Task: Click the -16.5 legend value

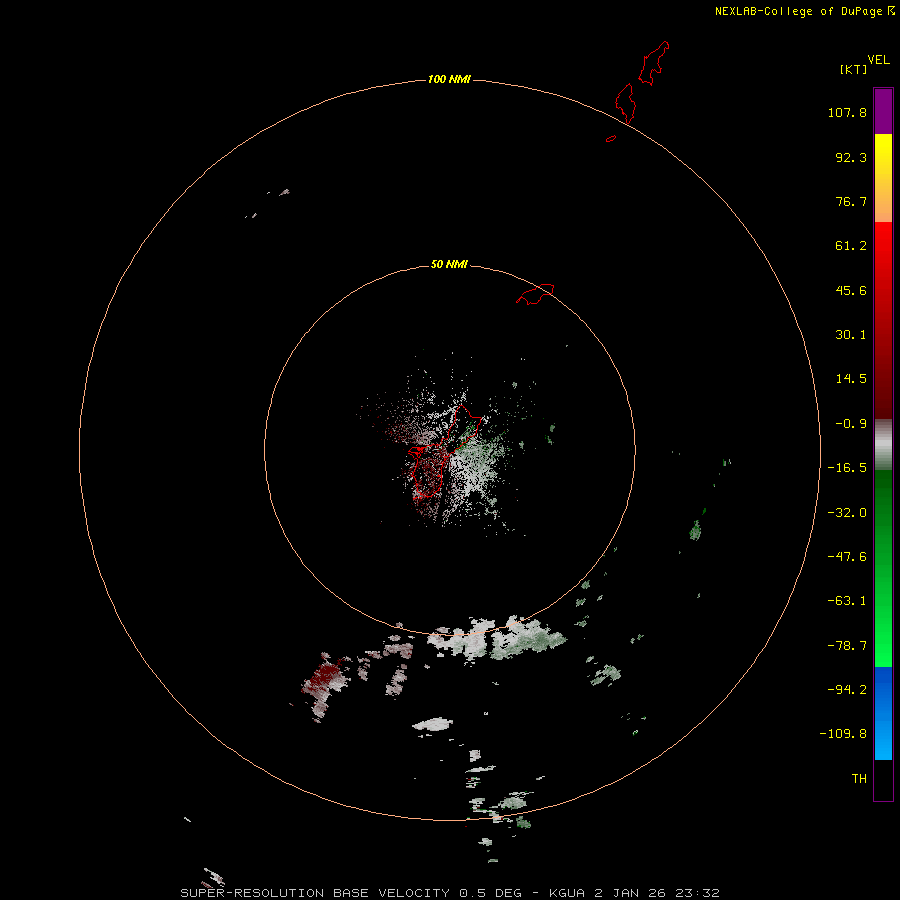Action: (x=847, y=468)
